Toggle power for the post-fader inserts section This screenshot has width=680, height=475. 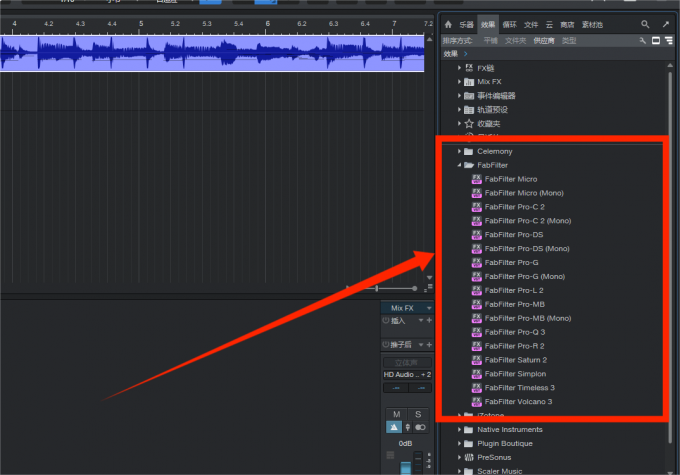click(386, 344)
